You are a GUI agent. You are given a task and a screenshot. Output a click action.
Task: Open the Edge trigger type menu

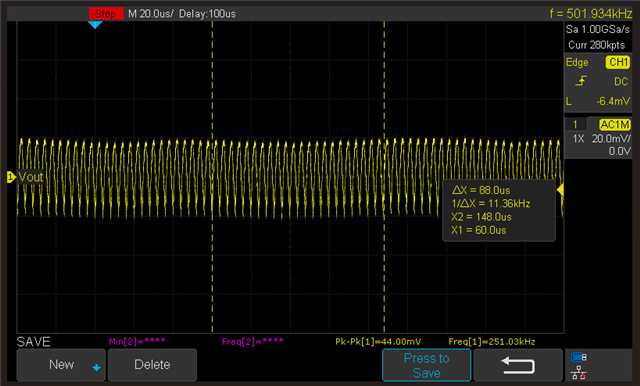577,62
